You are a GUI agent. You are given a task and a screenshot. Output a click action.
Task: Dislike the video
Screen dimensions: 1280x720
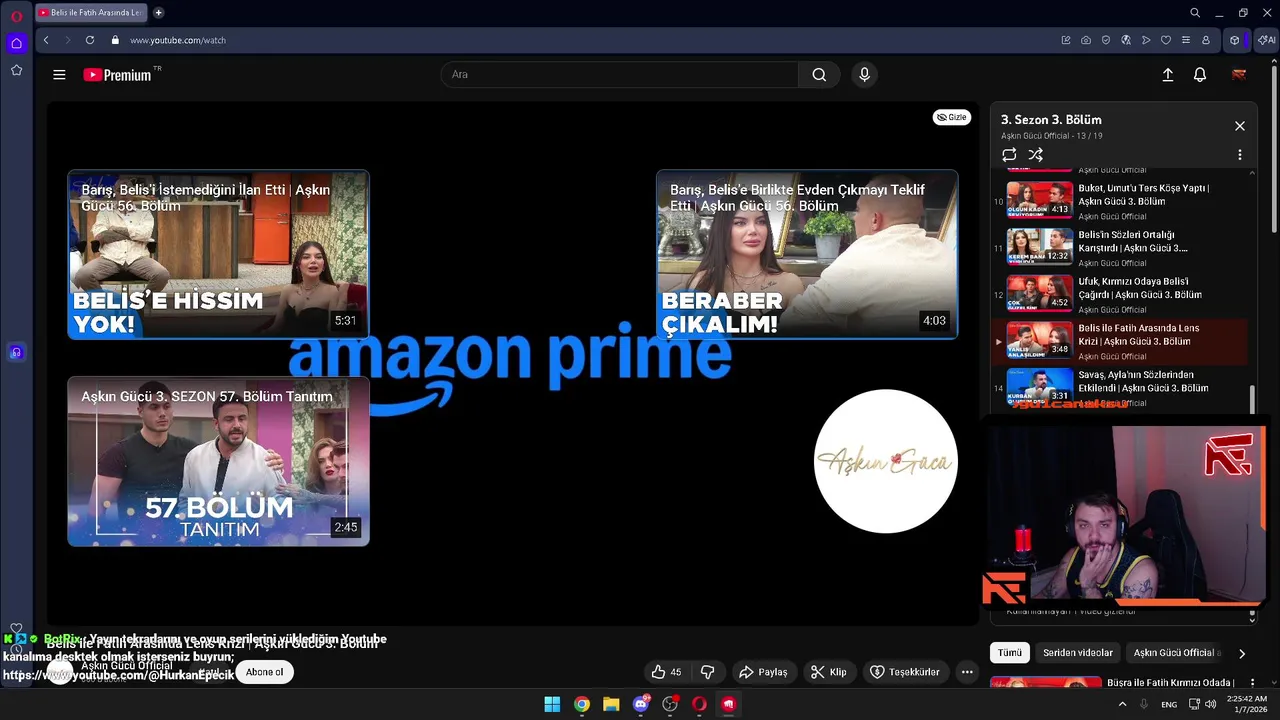point(707,672)
